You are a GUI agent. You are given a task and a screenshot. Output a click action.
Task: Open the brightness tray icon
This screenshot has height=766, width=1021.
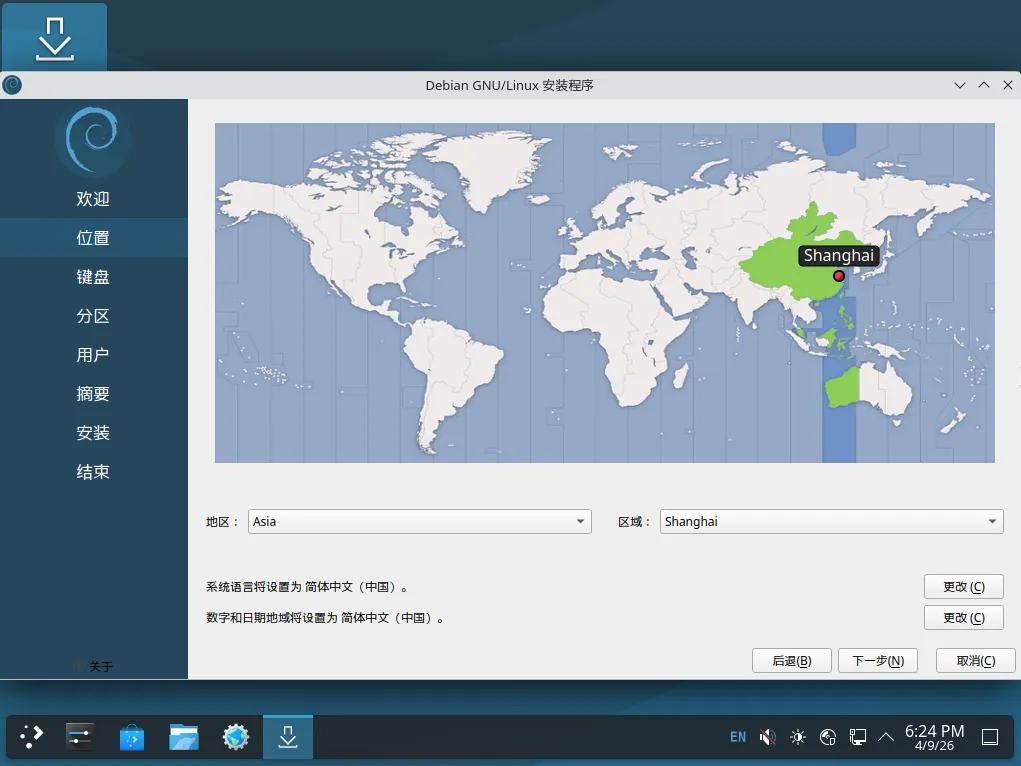[x=798, y=737]
